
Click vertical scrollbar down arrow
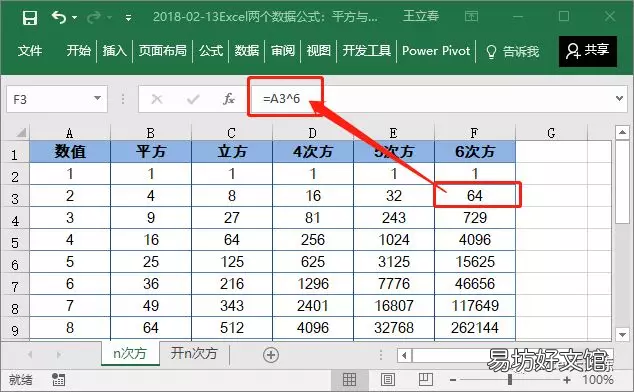click(622, 335)
